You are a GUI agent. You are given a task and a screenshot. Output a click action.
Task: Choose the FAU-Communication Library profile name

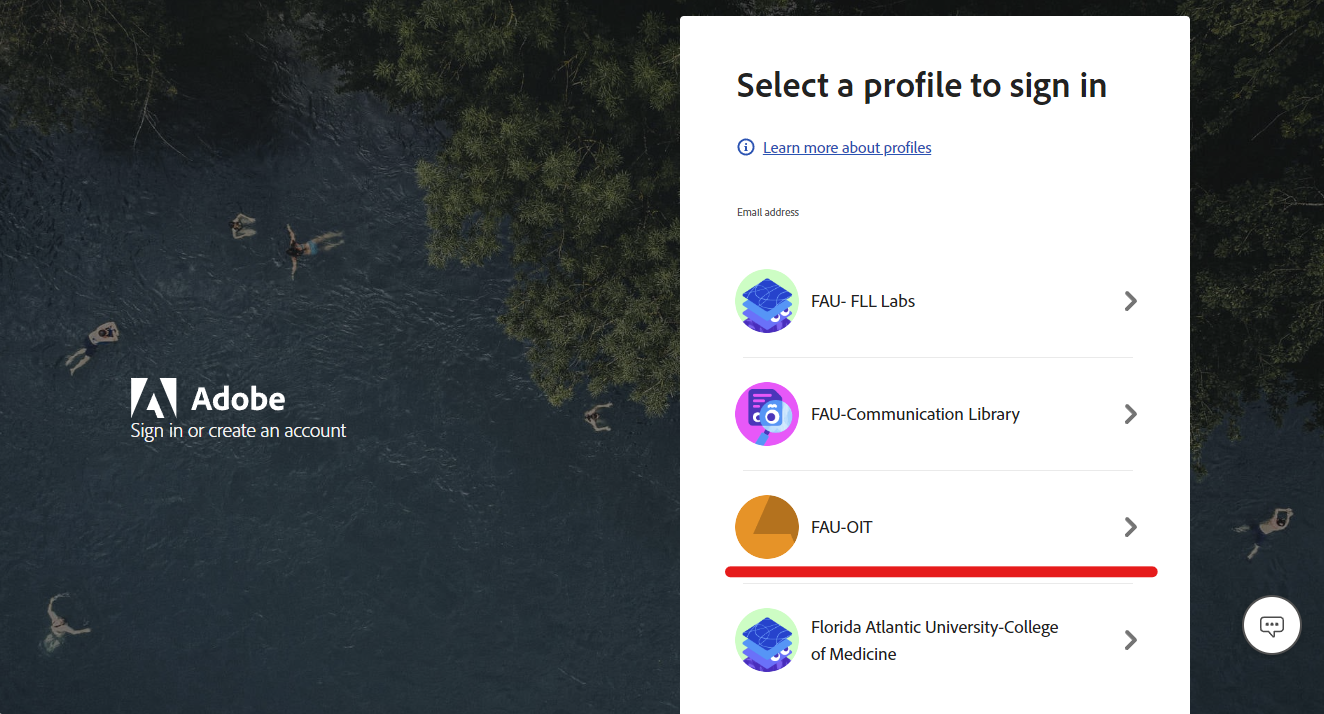pyautogui.click(x=915, y=414)
